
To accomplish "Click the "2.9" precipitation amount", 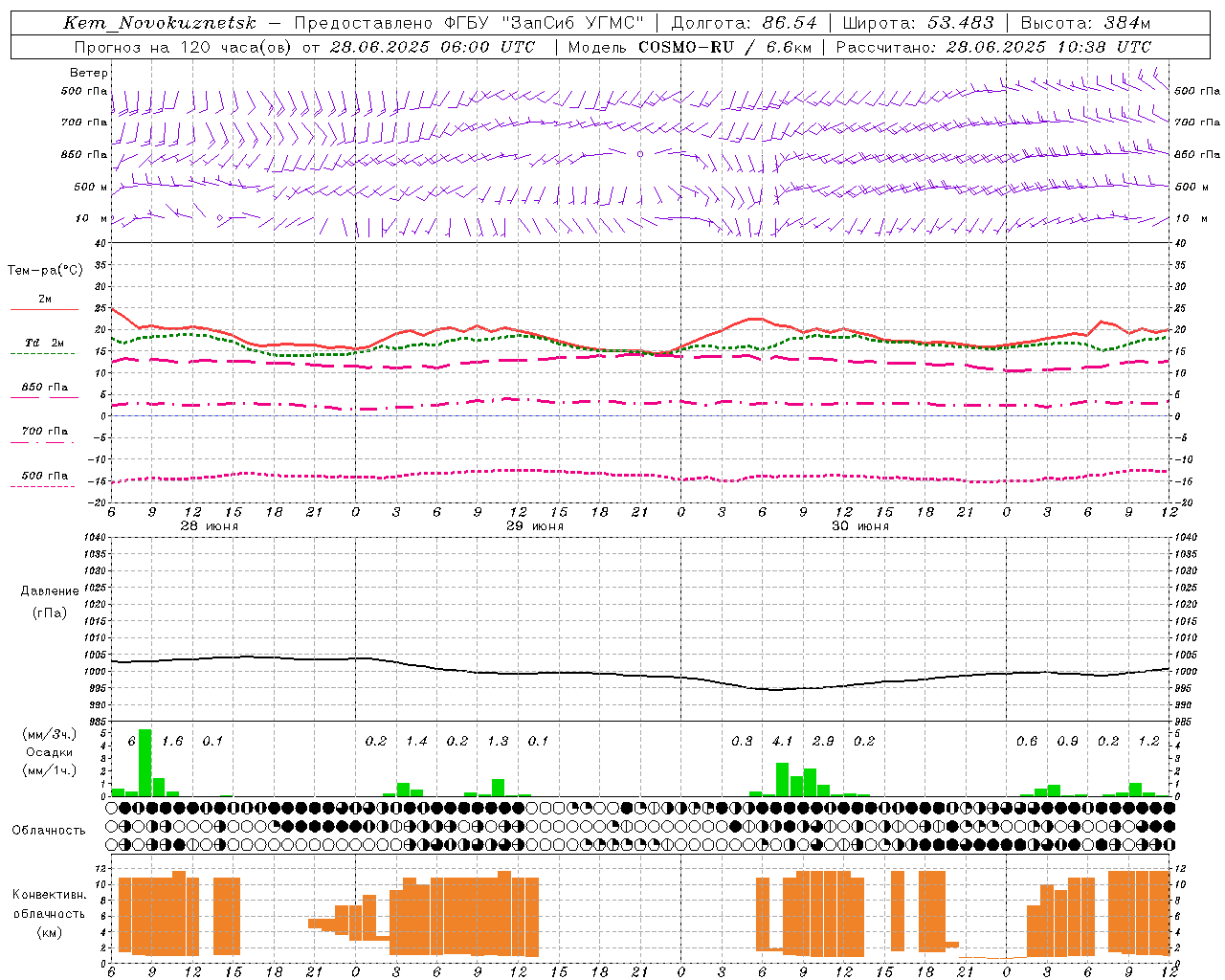I will [823, 742].
